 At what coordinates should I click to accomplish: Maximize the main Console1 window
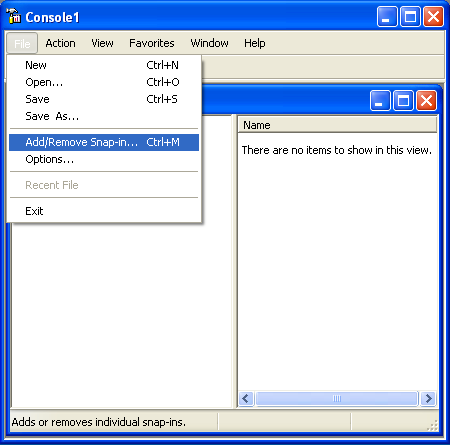coord(410,16)
